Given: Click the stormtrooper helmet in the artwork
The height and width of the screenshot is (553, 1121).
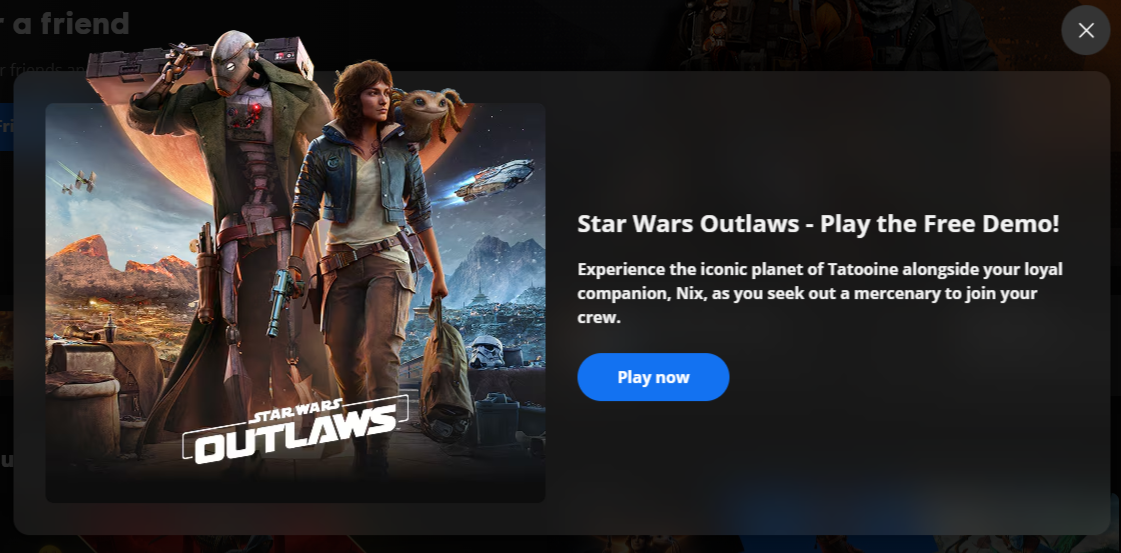Looking at the screenshot, I should tap(486, 351).
